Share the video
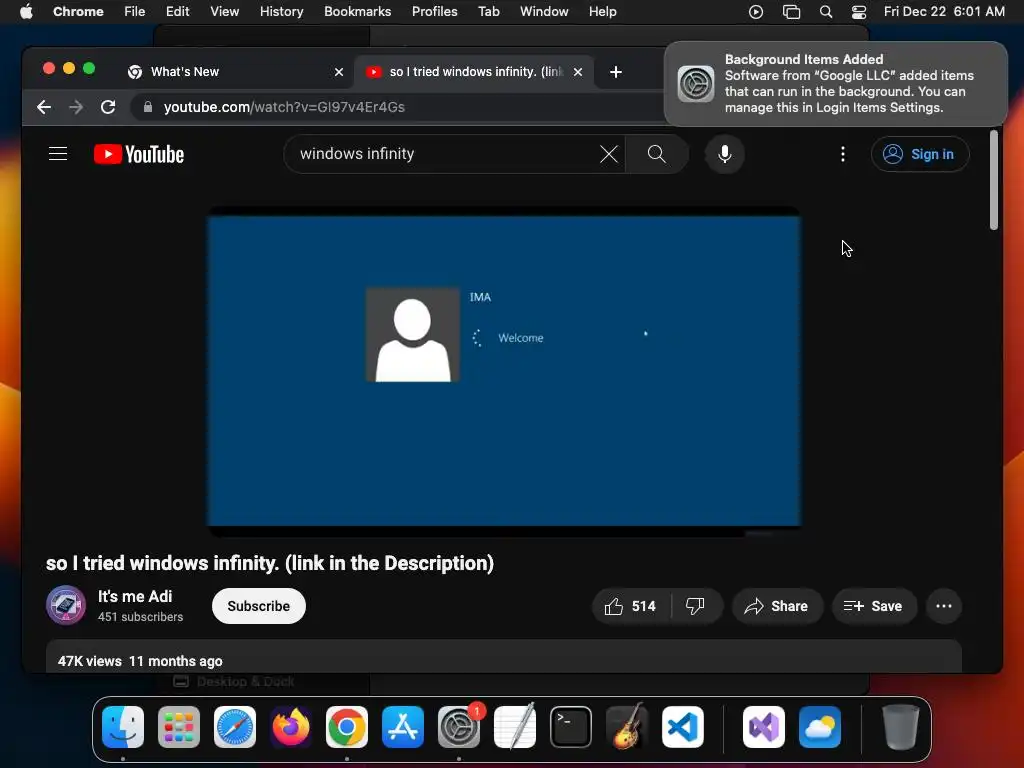Image resolution: width=1024 pixels, height=768 pixels. [x=776, y=606]
